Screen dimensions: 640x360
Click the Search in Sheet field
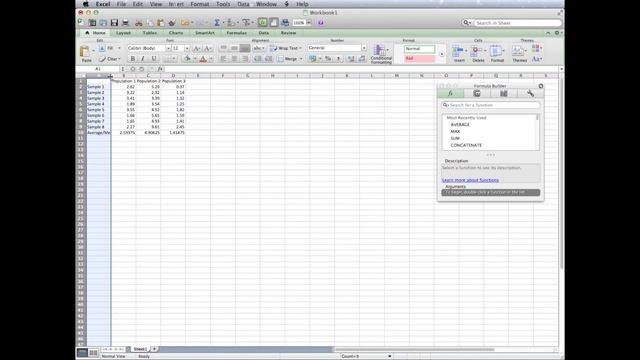[x=517, y=23]
